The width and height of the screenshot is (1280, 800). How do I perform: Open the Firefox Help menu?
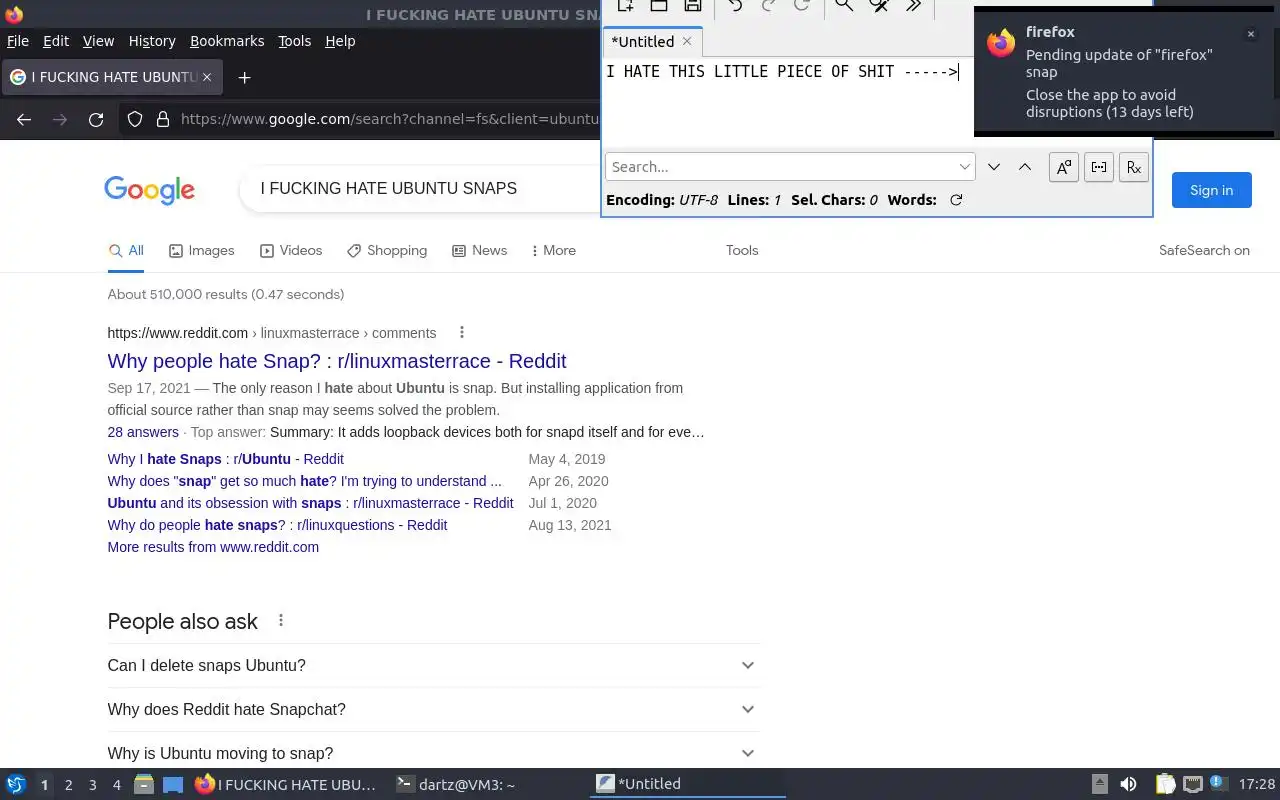[x=340, y=41]
